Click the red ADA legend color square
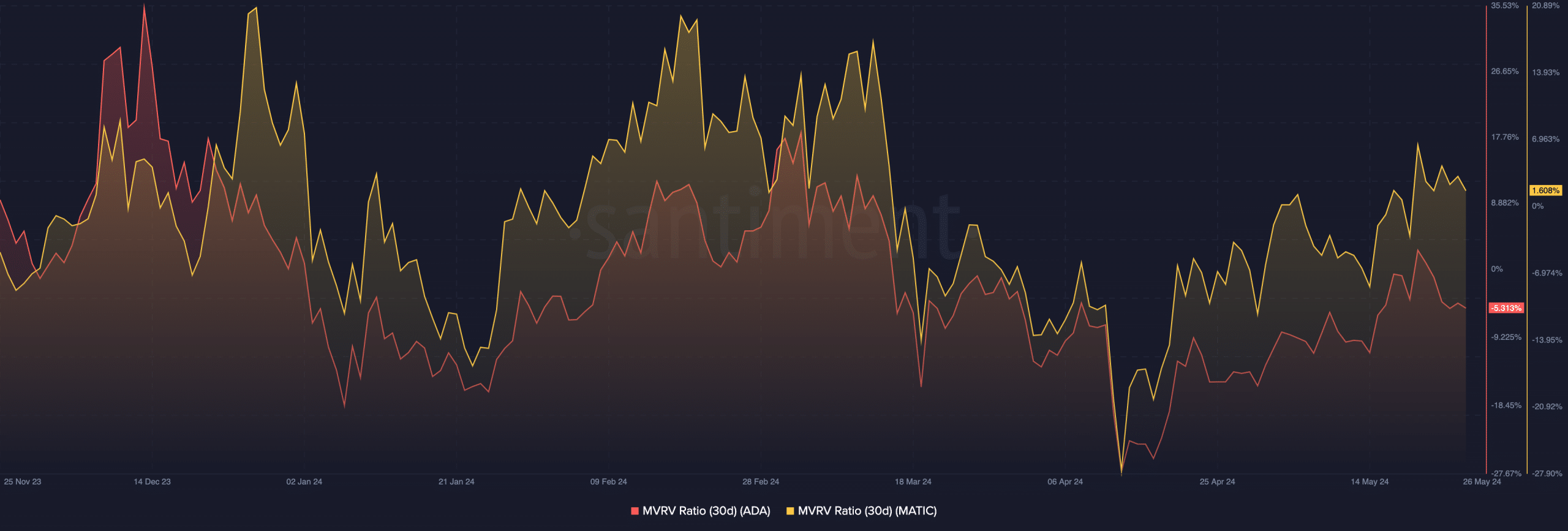This screenshot has height=531, width=1568. pos(635,511)
